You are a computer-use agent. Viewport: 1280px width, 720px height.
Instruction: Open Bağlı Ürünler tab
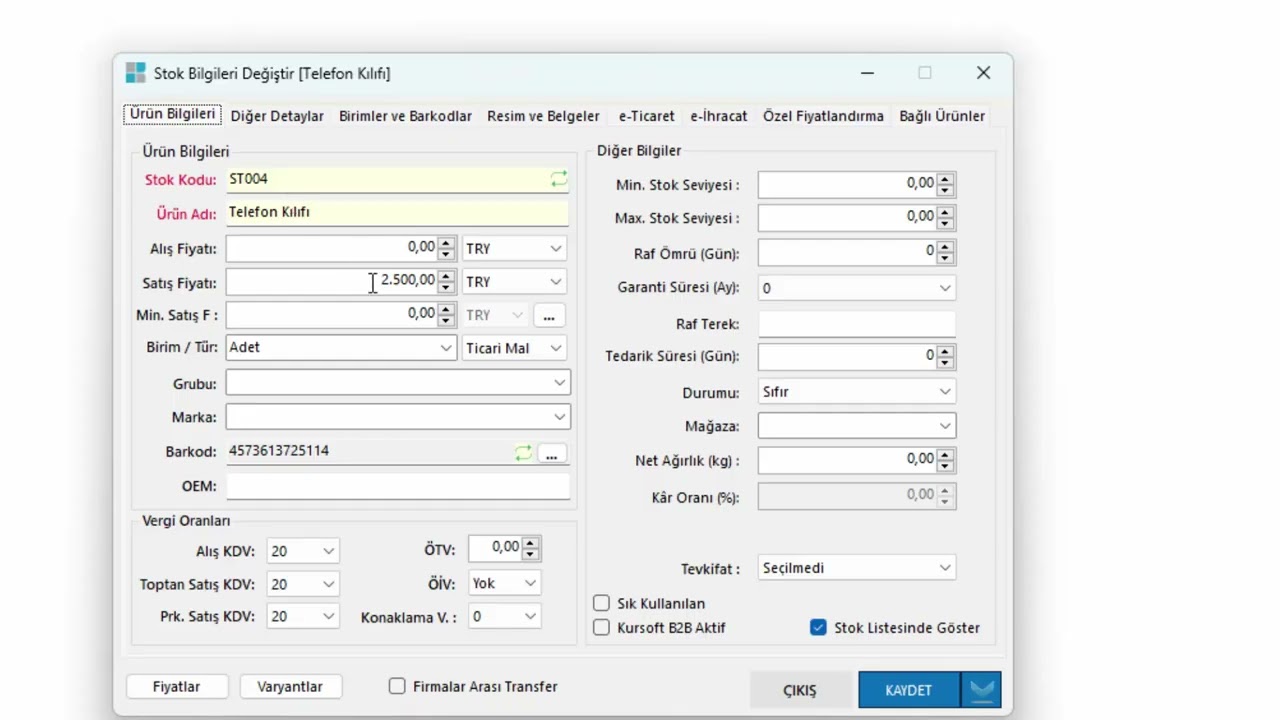point(942,116)
